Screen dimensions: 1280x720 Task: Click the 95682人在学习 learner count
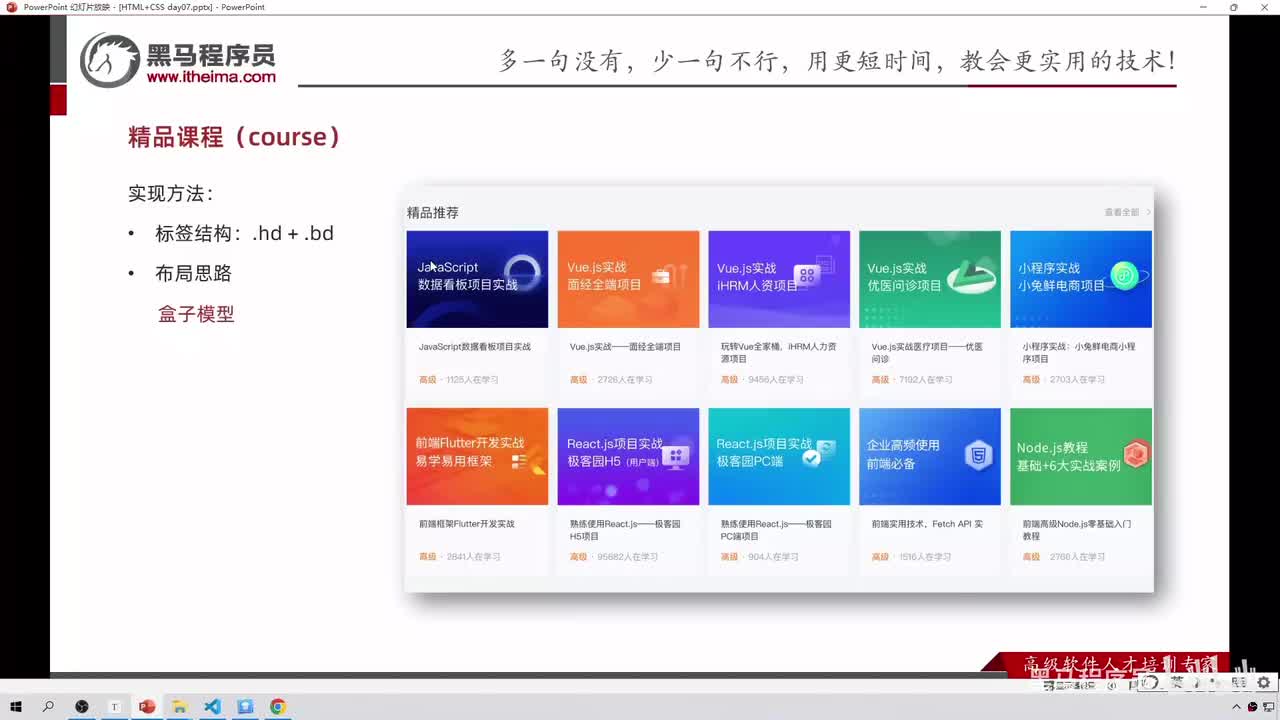[627, 557]
